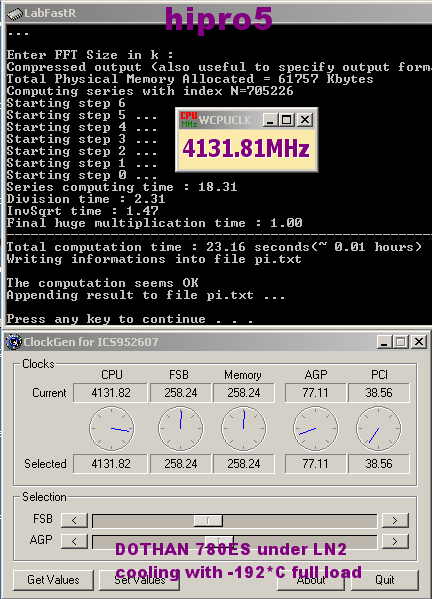Click the WCPUCLK CPU MHz icon

(189, 120)
